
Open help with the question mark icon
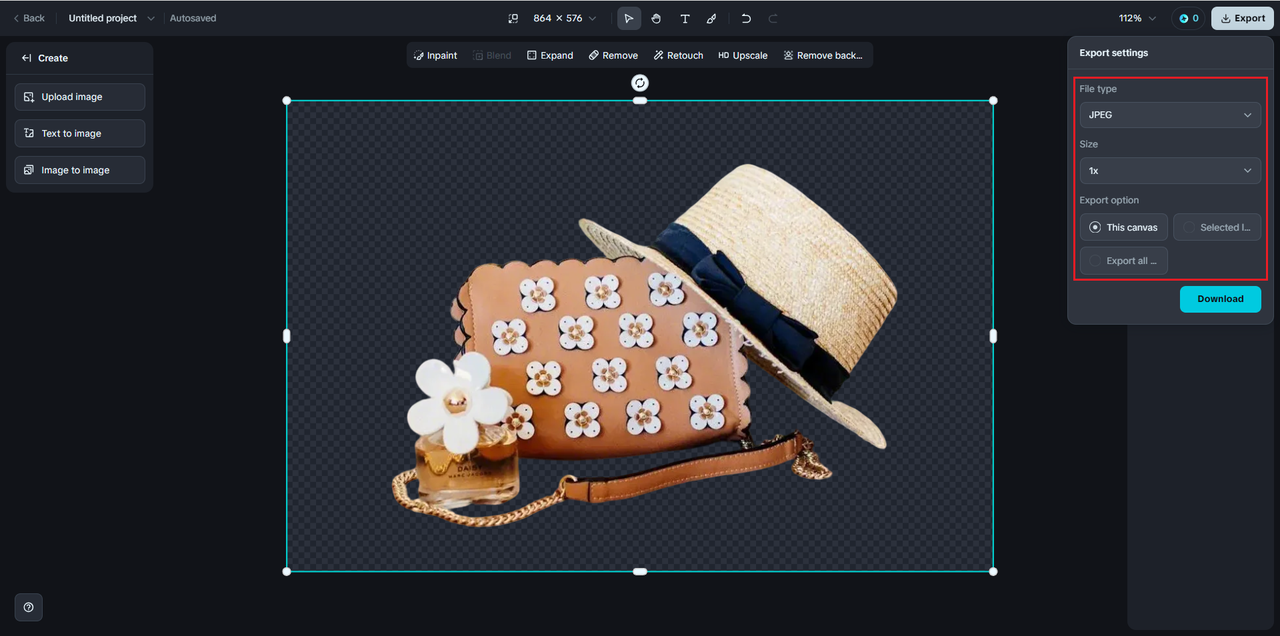28,607
